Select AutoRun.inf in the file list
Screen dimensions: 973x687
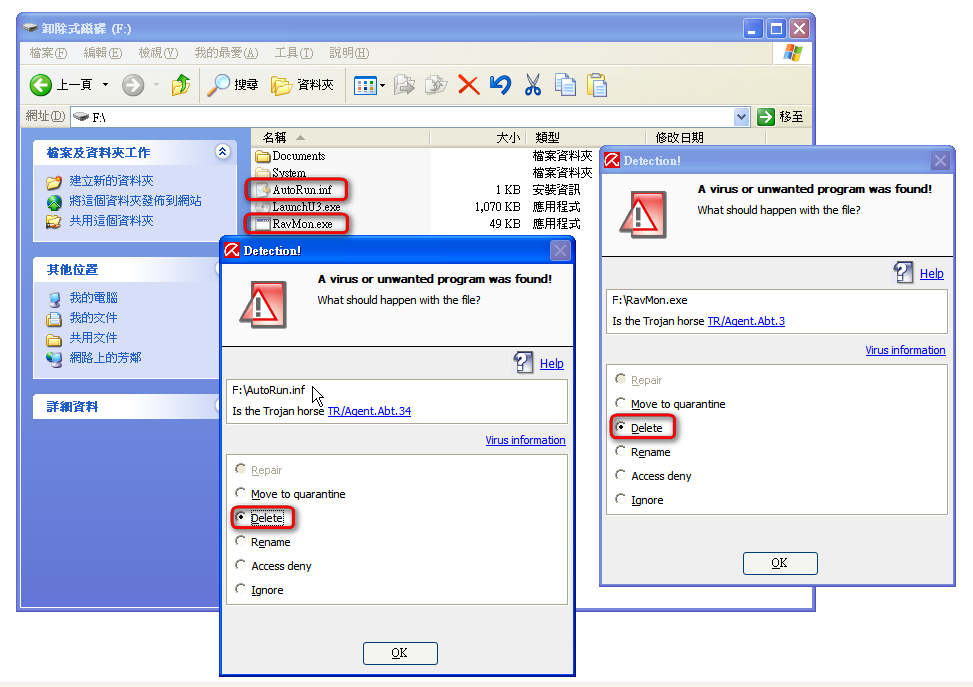tap(295, 190)
